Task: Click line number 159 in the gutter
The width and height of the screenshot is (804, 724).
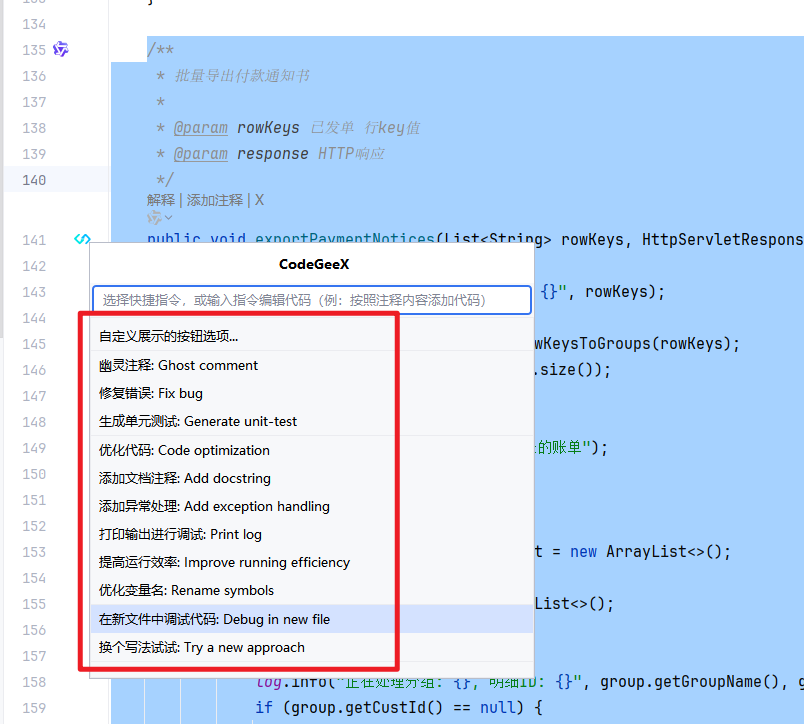Action: click(34, 708)
